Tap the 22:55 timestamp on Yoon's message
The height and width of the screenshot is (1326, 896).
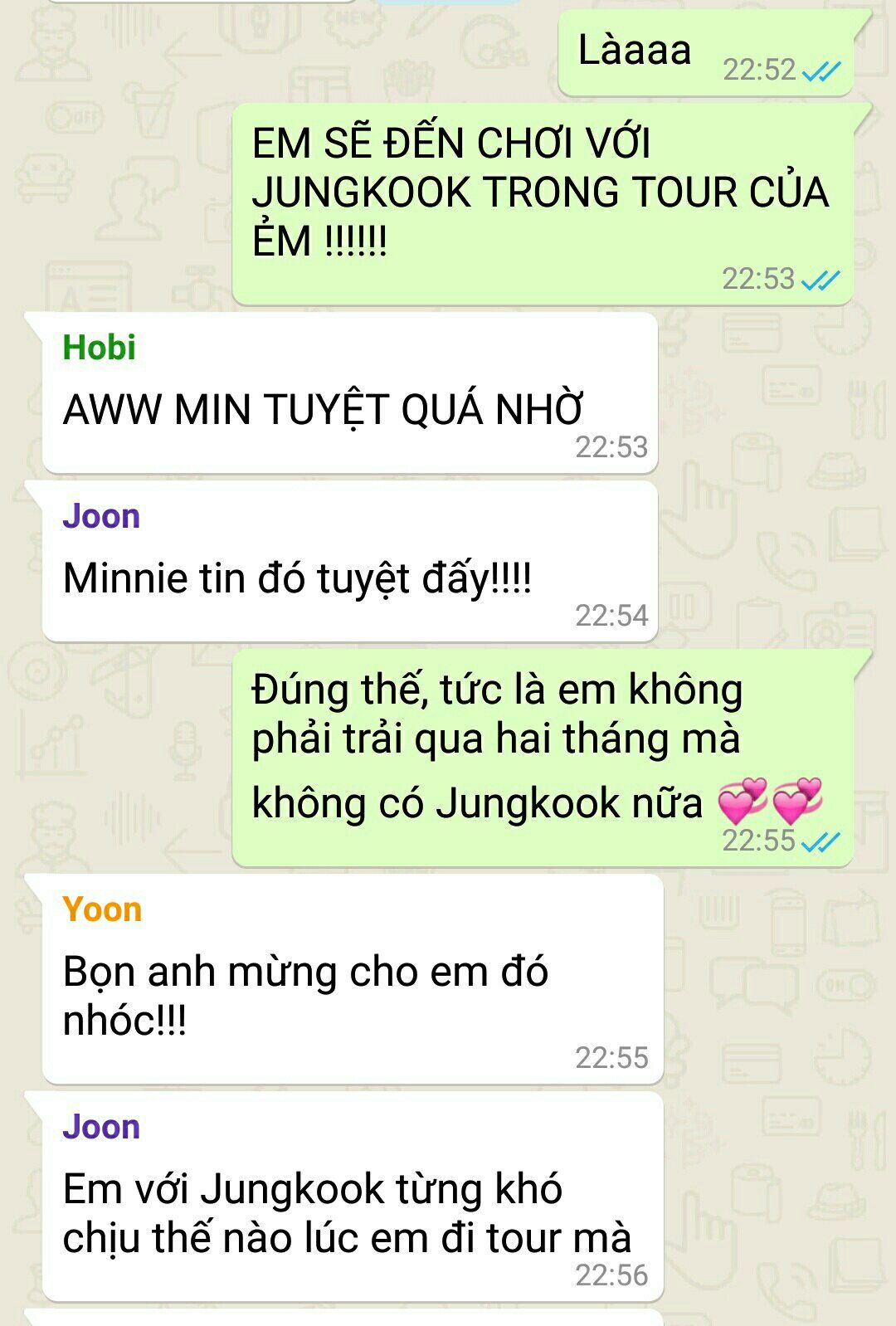611,1058
